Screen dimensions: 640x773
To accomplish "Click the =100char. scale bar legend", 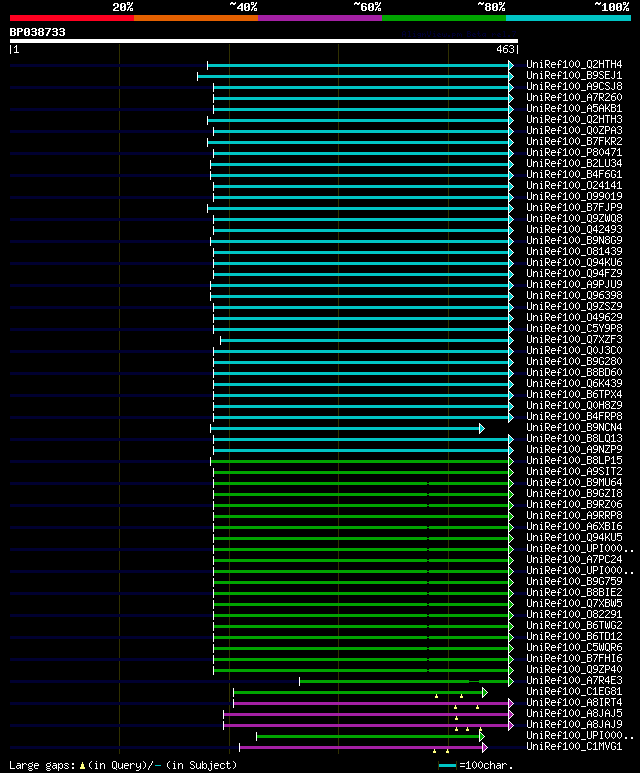I will pos(476,766).
